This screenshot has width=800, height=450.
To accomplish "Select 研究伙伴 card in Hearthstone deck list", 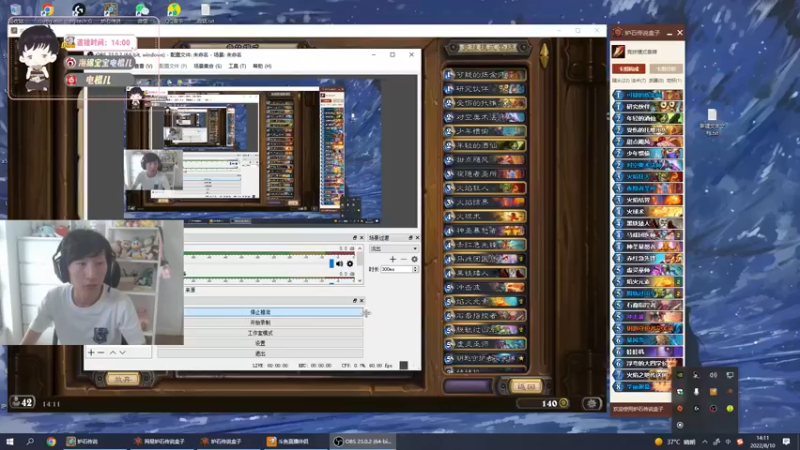I will (485, 89).
